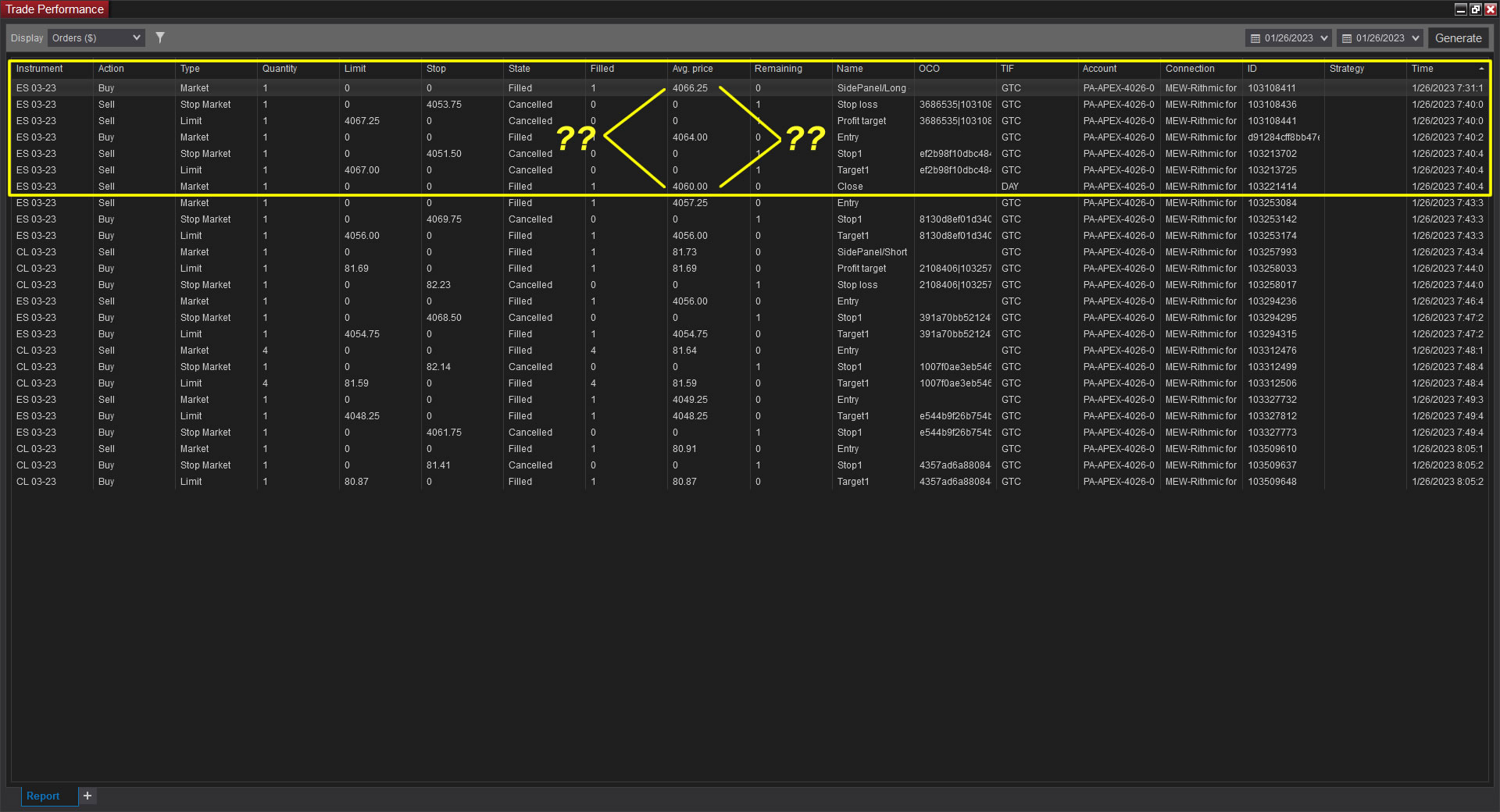Image resolution: width=1500 pixels, height=812 pixels.
Task: Open the filter funnel icon next to Display
Action: [x=160, y=37]
